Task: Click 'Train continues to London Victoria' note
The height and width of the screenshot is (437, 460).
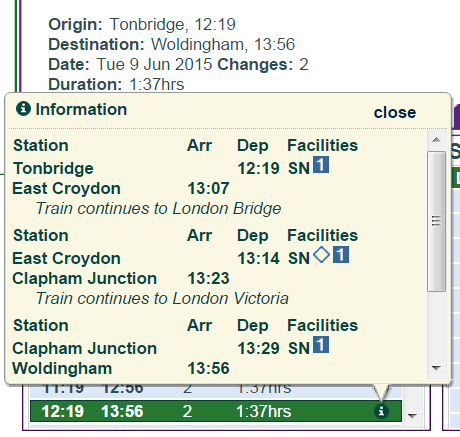Action: click(x=162, y=298)
